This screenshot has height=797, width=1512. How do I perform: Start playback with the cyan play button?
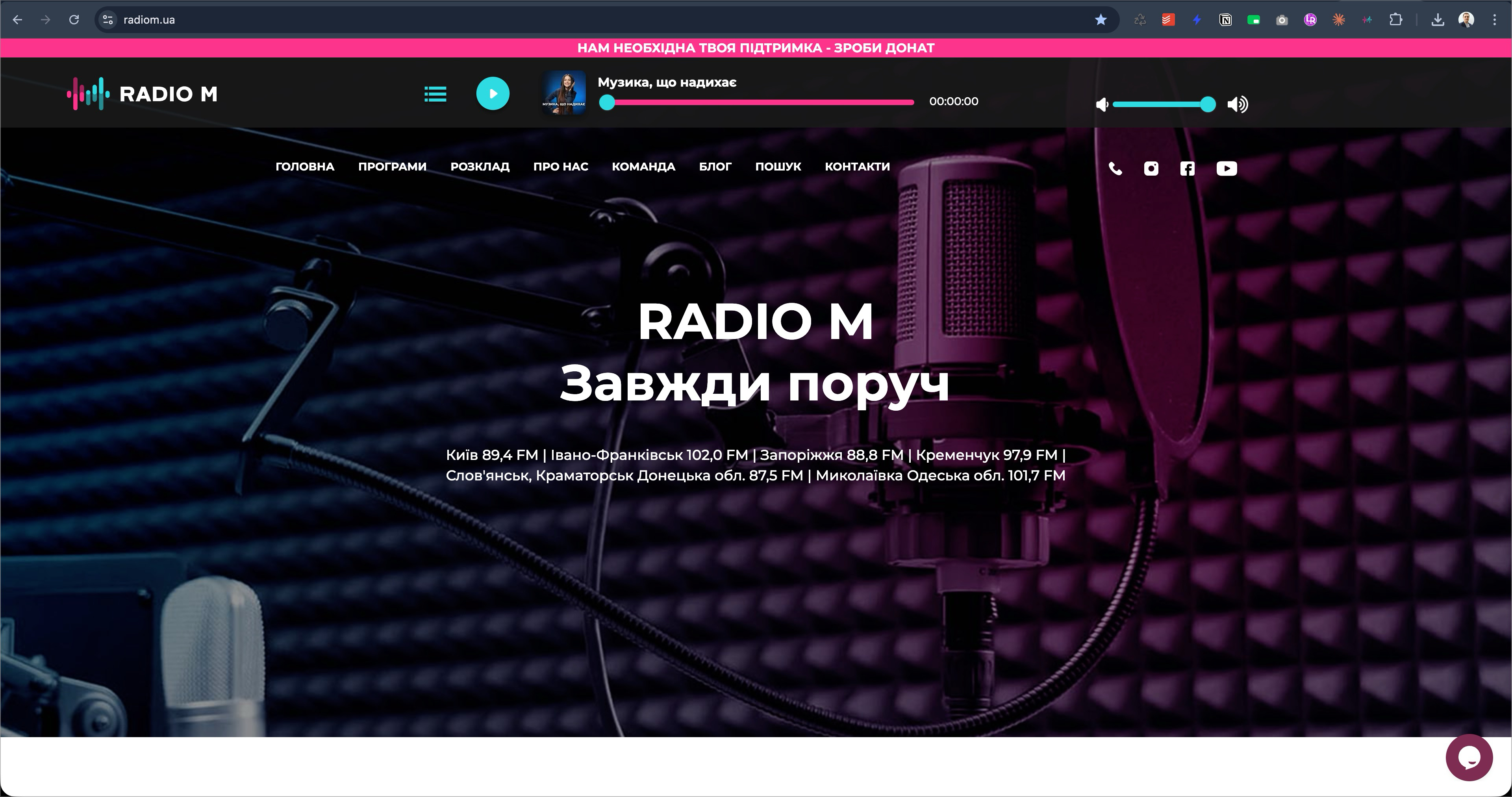(x=493, y=93)
